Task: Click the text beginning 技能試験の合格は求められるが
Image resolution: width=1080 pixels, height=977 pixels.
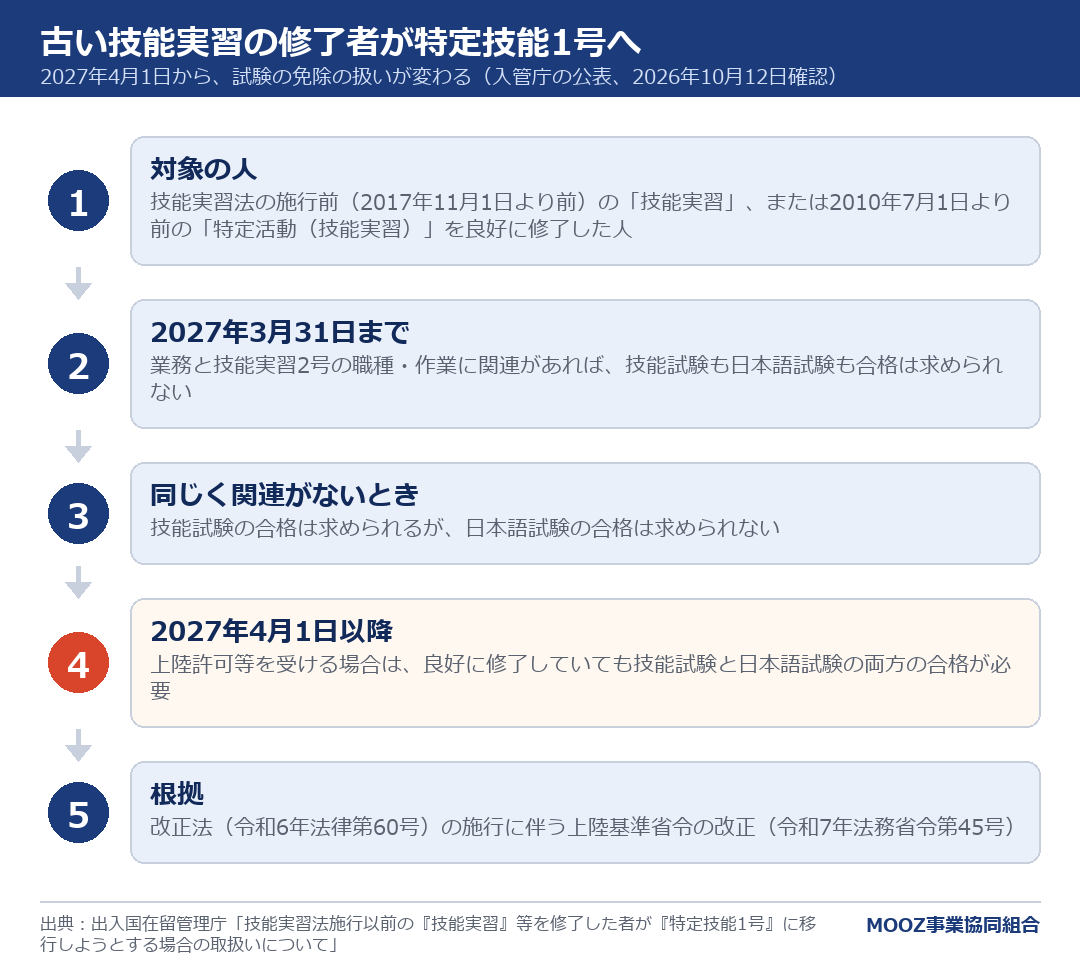Action: pyautogui.click(x=465, y=528)
